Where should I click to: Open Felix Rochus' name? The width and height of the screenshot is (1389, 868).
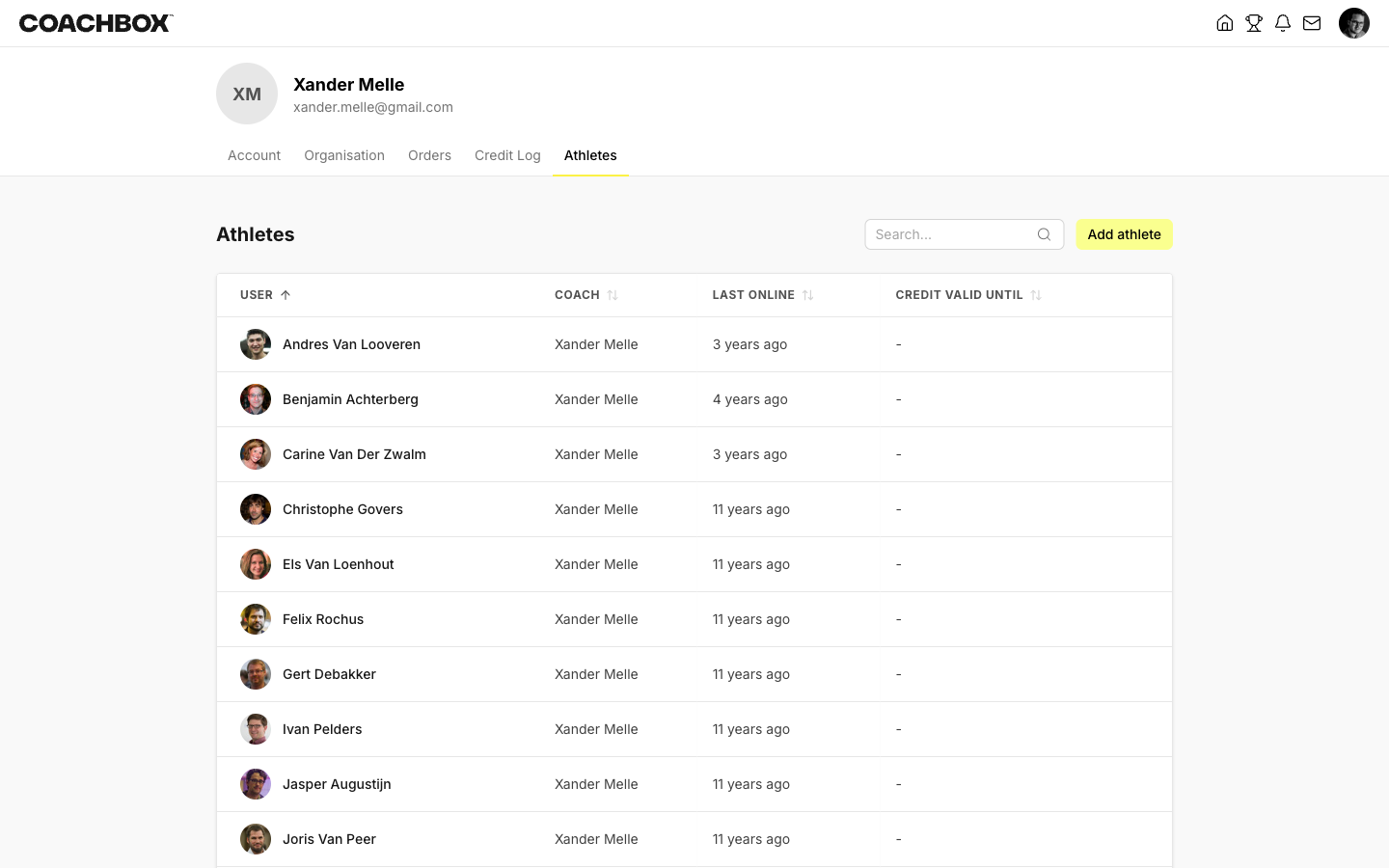point(323,619)
